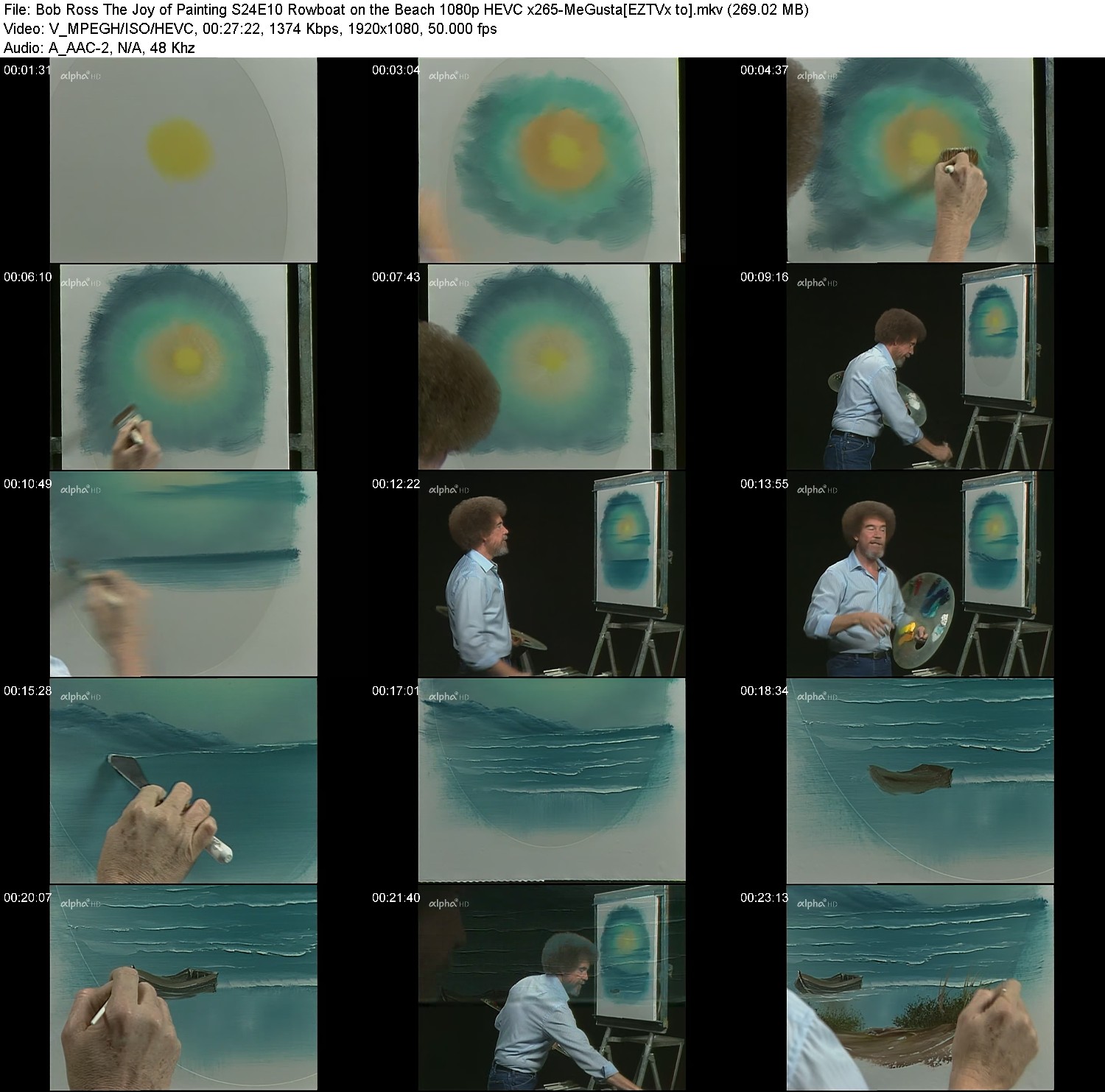The width and height of the screenshot is (1105, 1092).
Task: Open the thumbnail at 00:12:22
Action: coord(552,574)
